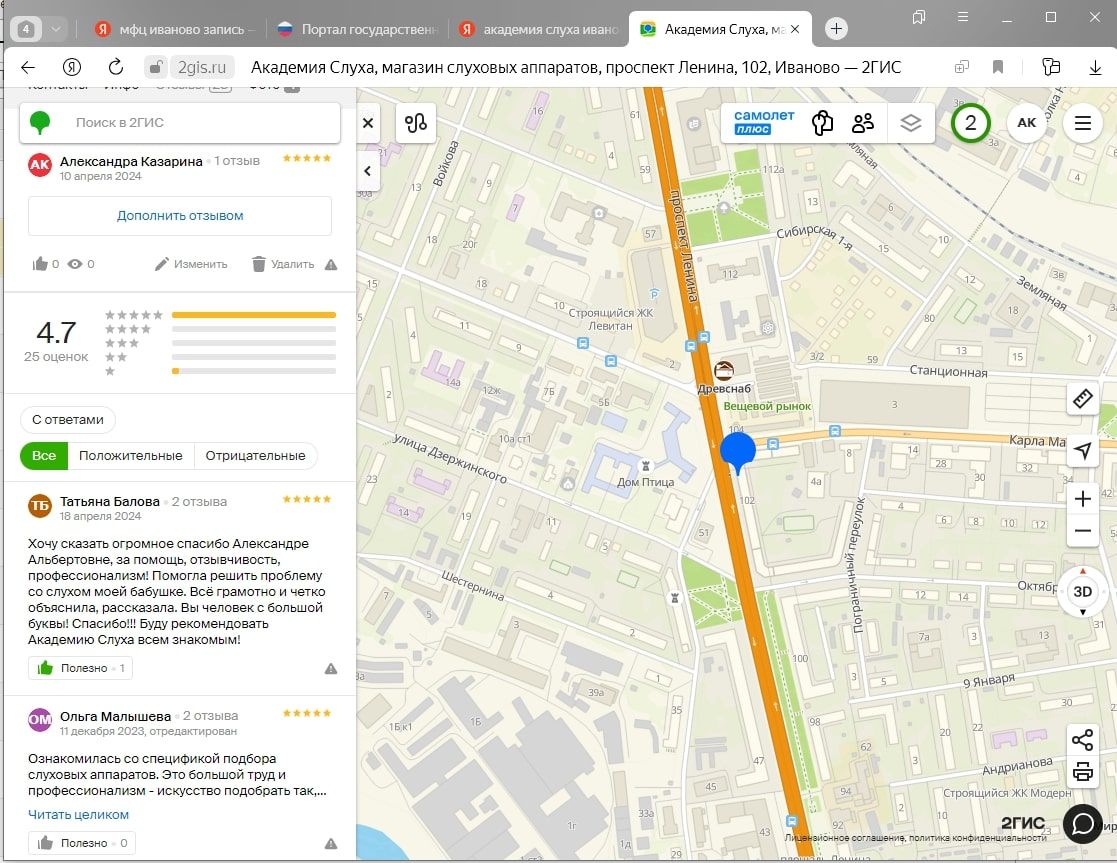Mark Татьяна Балова's review as 'Полезно'
The image size is (1117, 863).
click(80, 668)
